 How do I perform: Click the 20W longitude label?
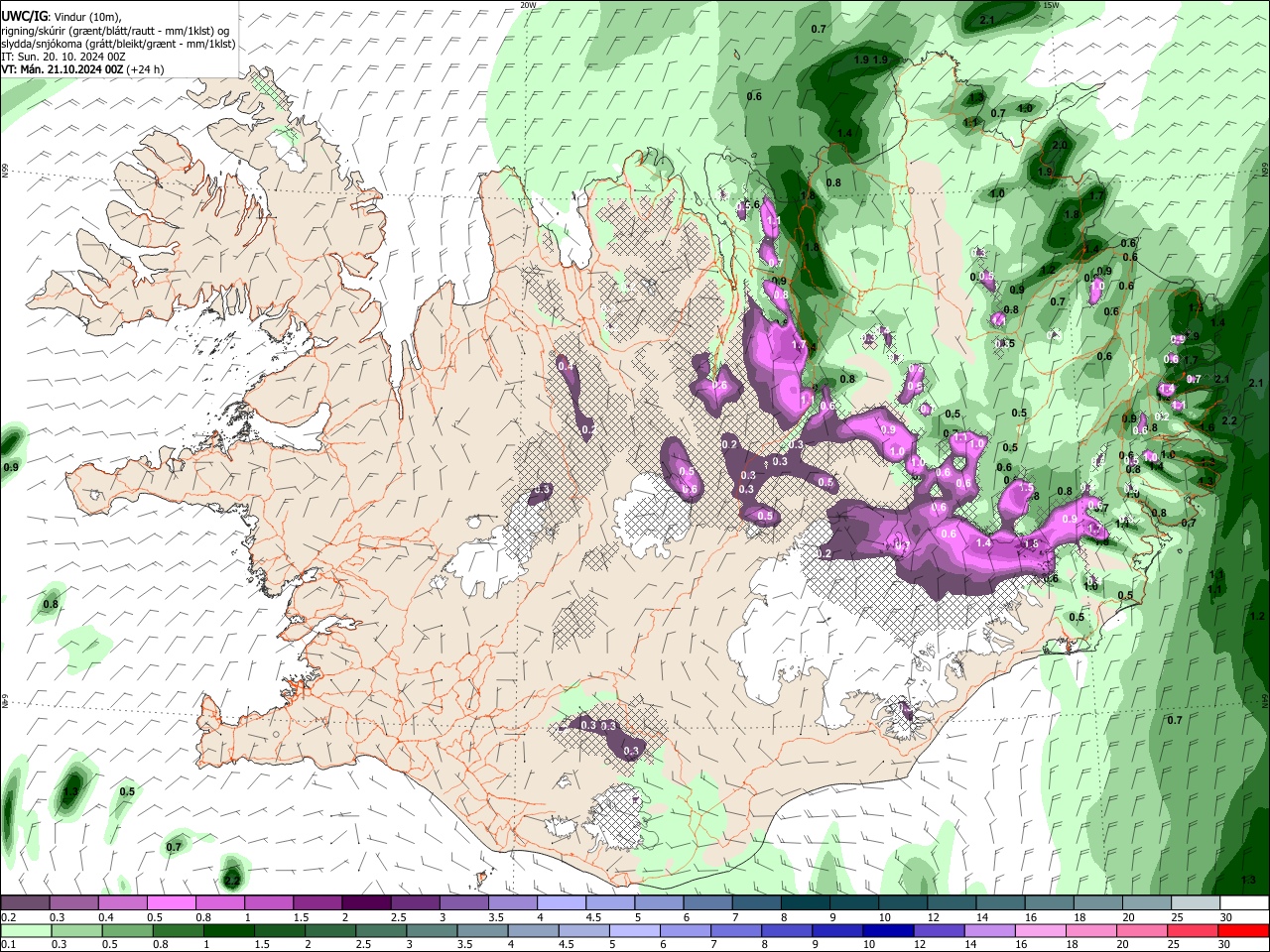(x=528, y=5)
